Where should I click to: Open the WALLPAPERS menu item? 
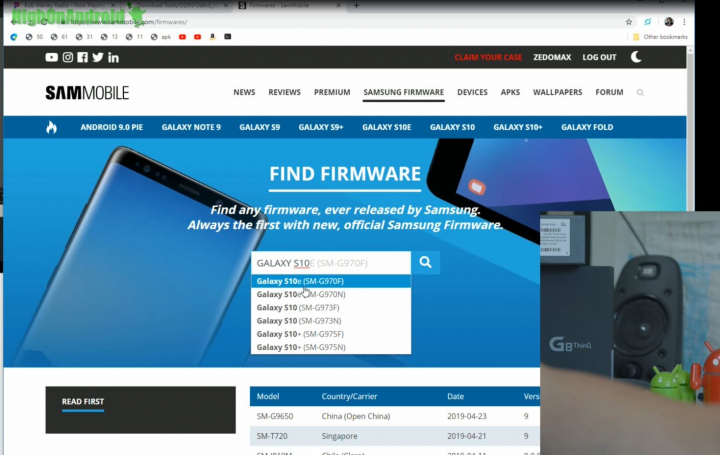coord(557,92)
